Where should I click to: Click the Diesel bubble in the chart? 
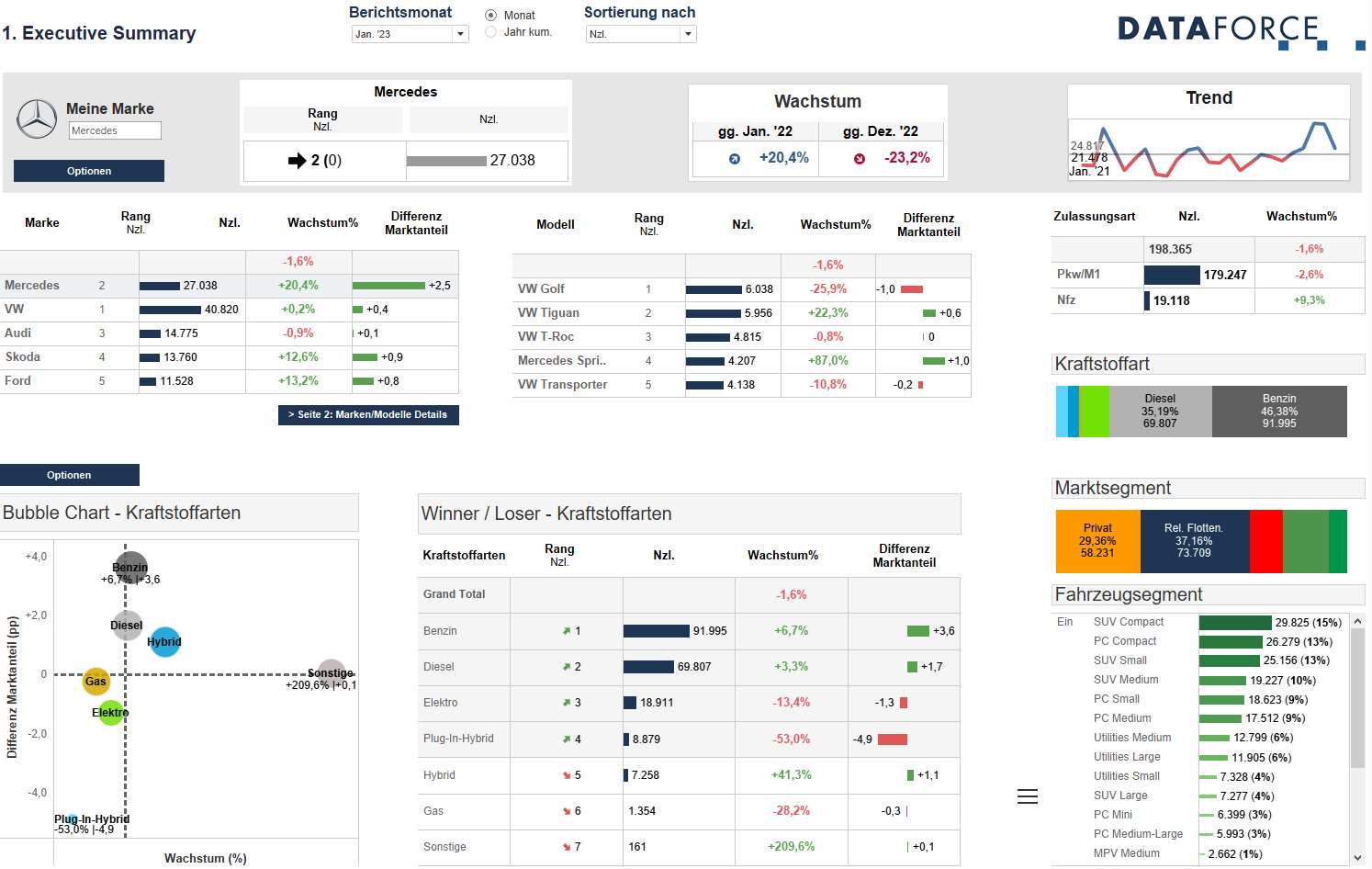127,626
